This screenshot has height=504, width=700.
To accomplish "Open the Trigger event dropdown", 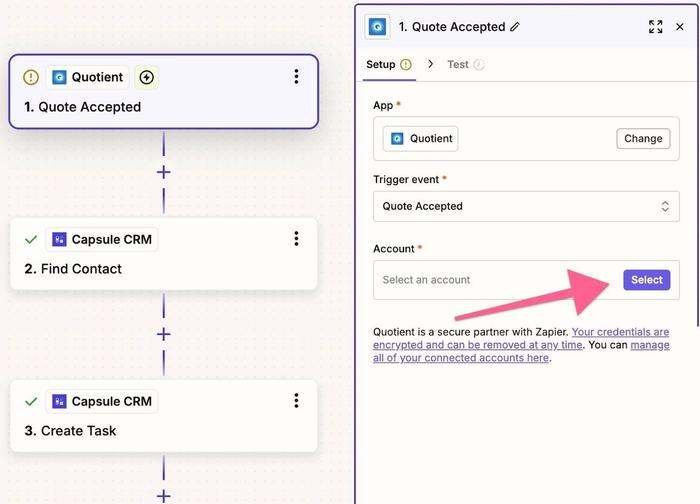I will (x=526, y=206).
